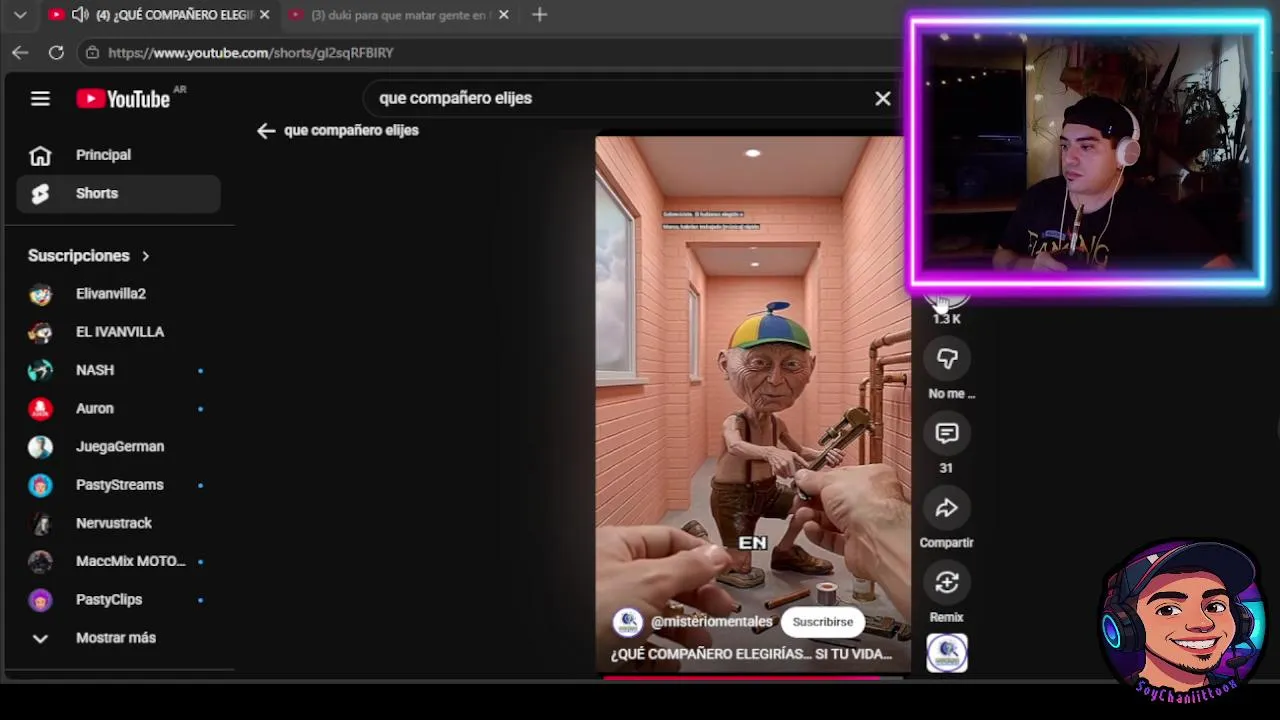This screenshot has width=1280, height=720.
Task: Subscribe with the Suscribirse button
Action: [x=823, y=622]
